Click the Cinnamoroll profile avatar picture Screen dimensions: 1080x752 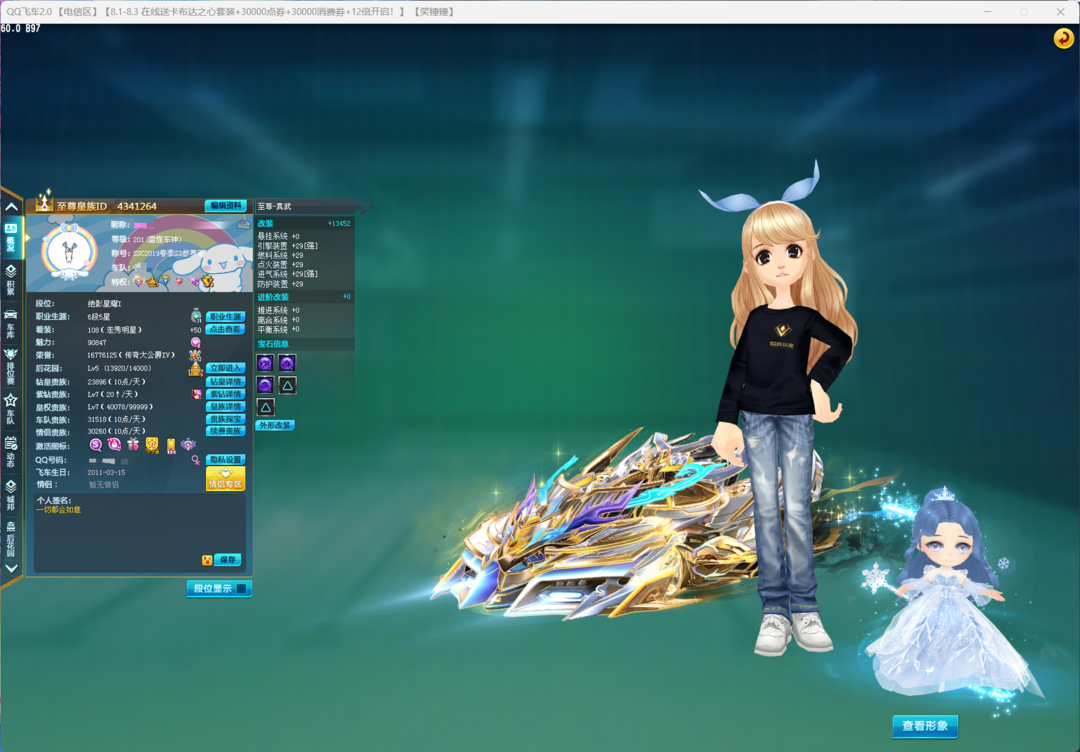coord(69,253)
